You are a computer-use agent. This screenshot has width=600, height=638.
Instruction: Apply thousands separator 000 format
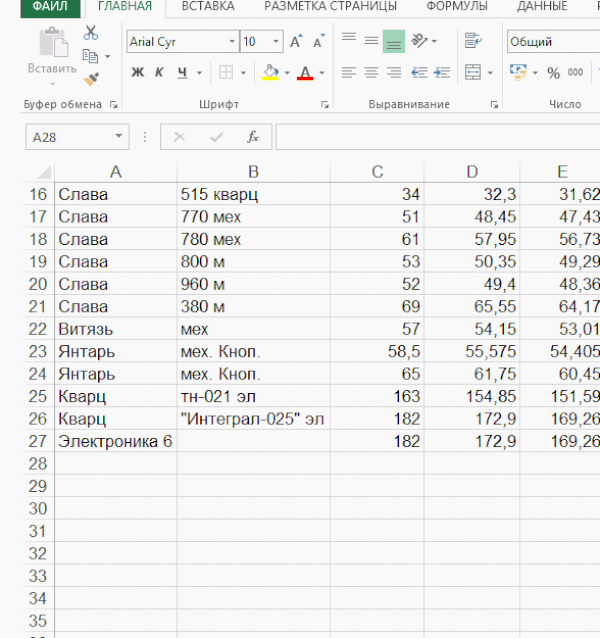[575, 72]
